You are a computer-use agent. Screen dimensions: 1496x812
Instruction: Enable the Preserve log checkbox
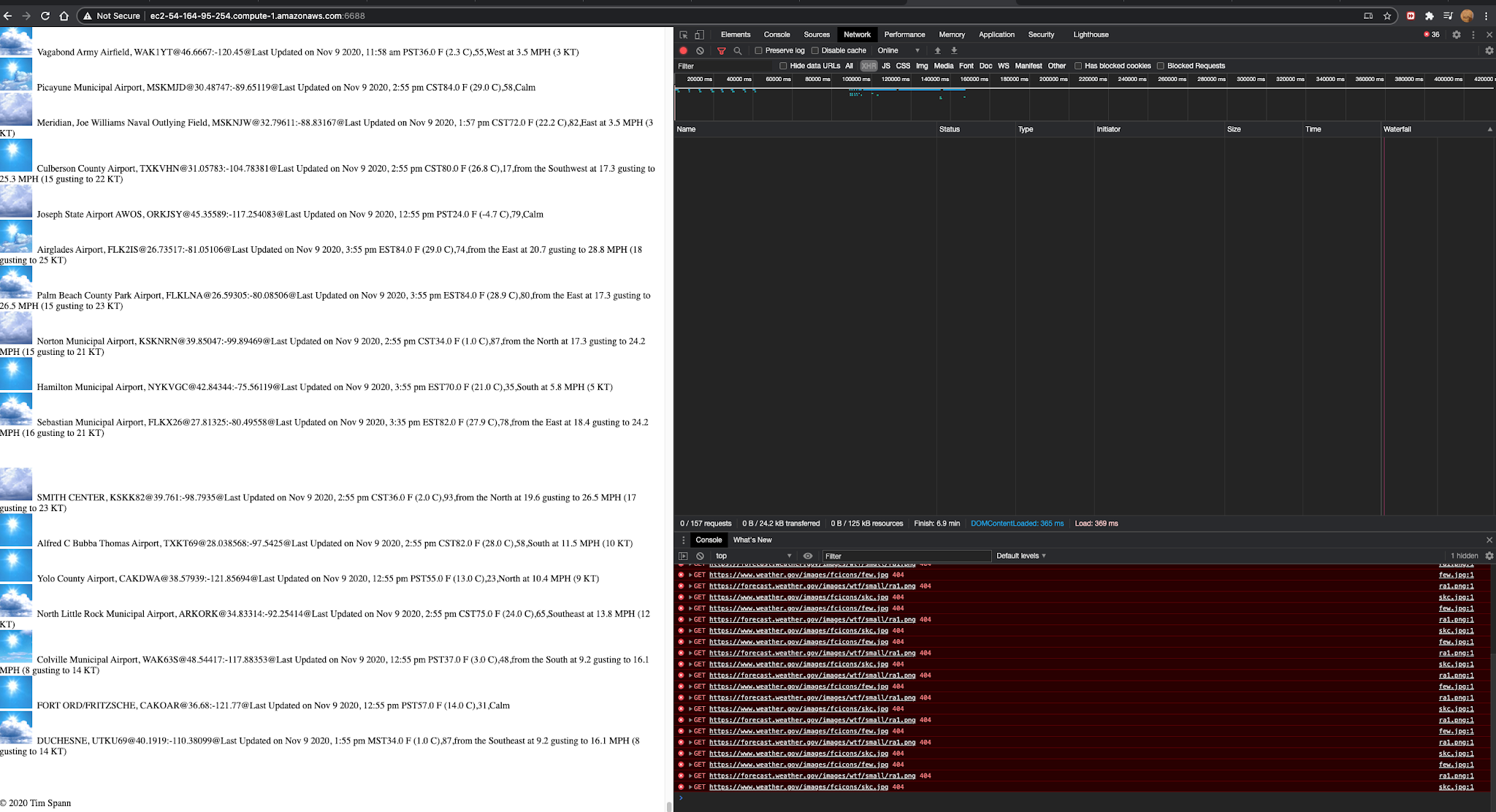[x=758, y=50]
